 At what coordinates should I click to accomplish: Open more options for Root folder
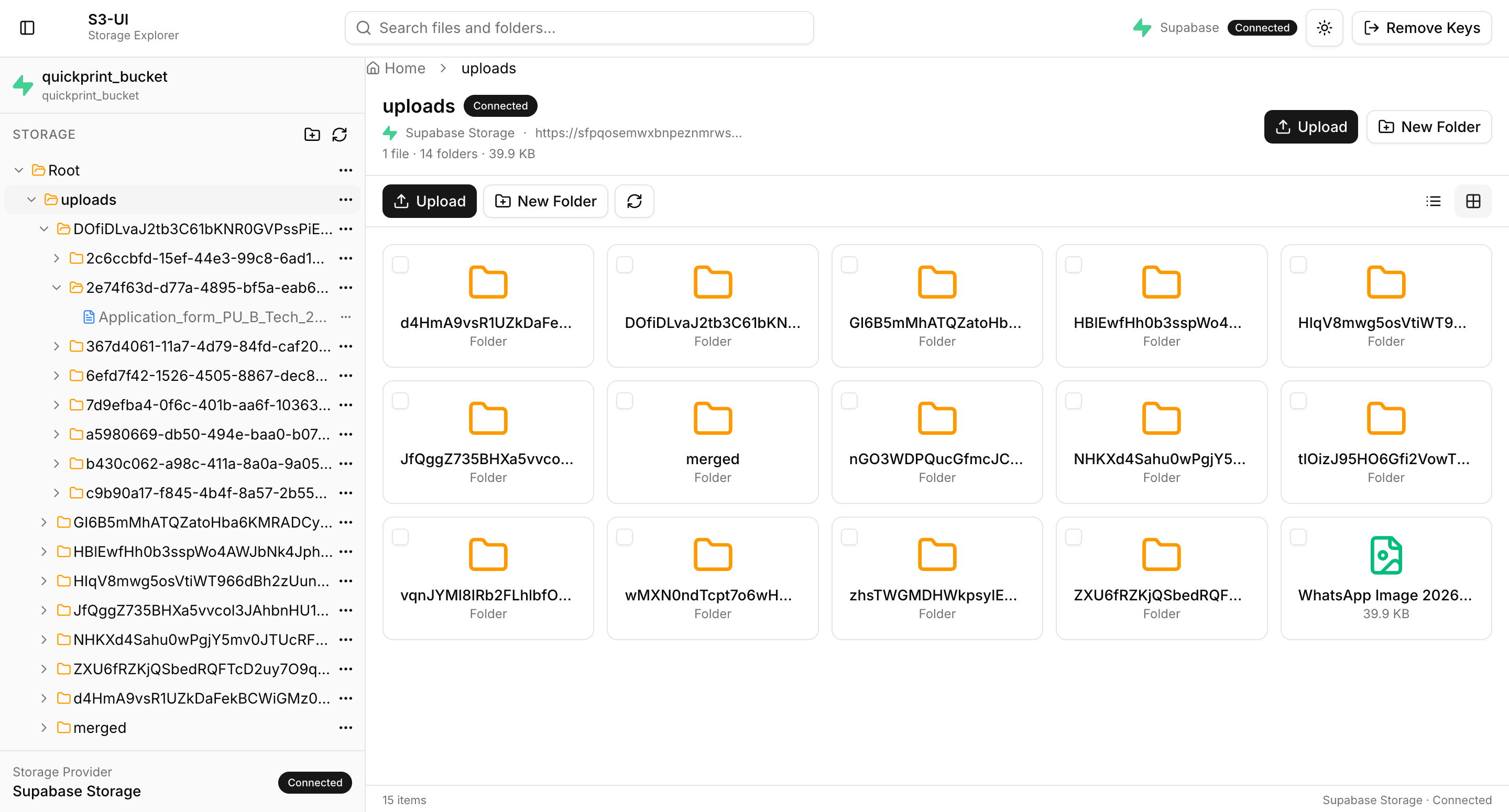pyautogui.click(x=346, y=170)
